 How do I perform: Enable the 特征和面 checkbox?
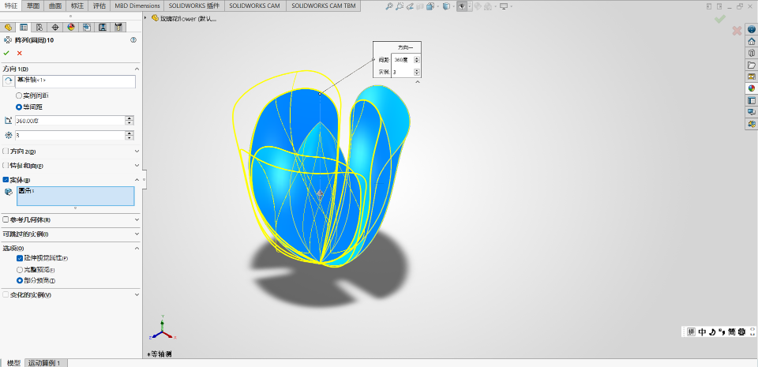(x=6, y=165)
